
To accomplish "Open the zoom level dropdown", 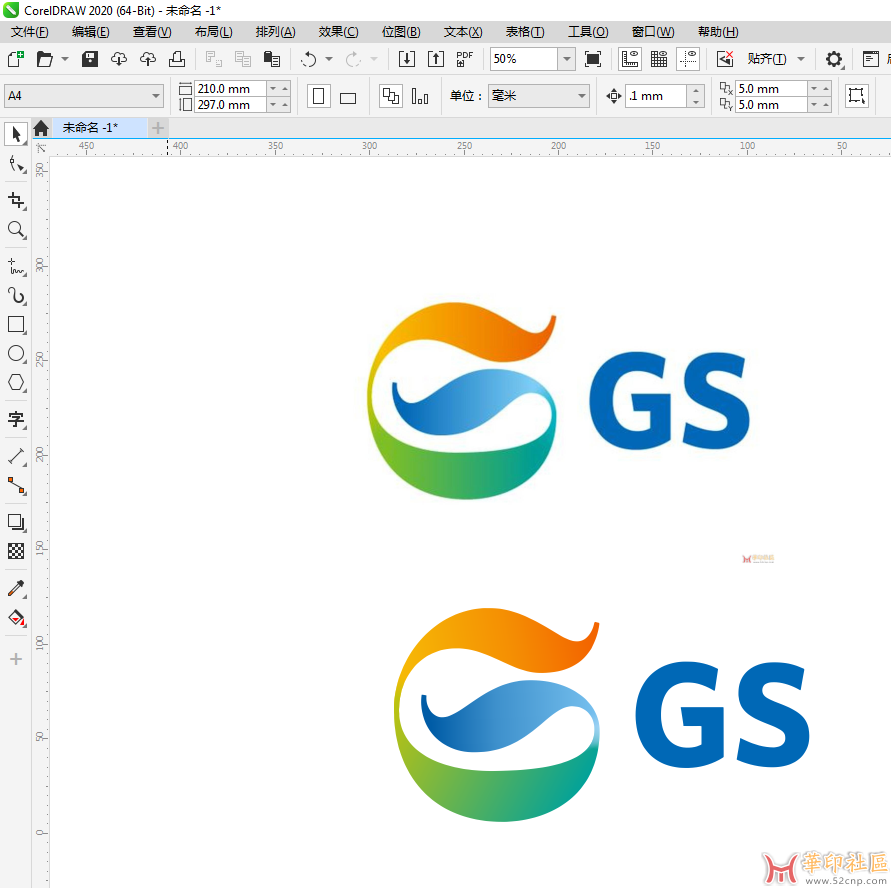I will 567,59.
